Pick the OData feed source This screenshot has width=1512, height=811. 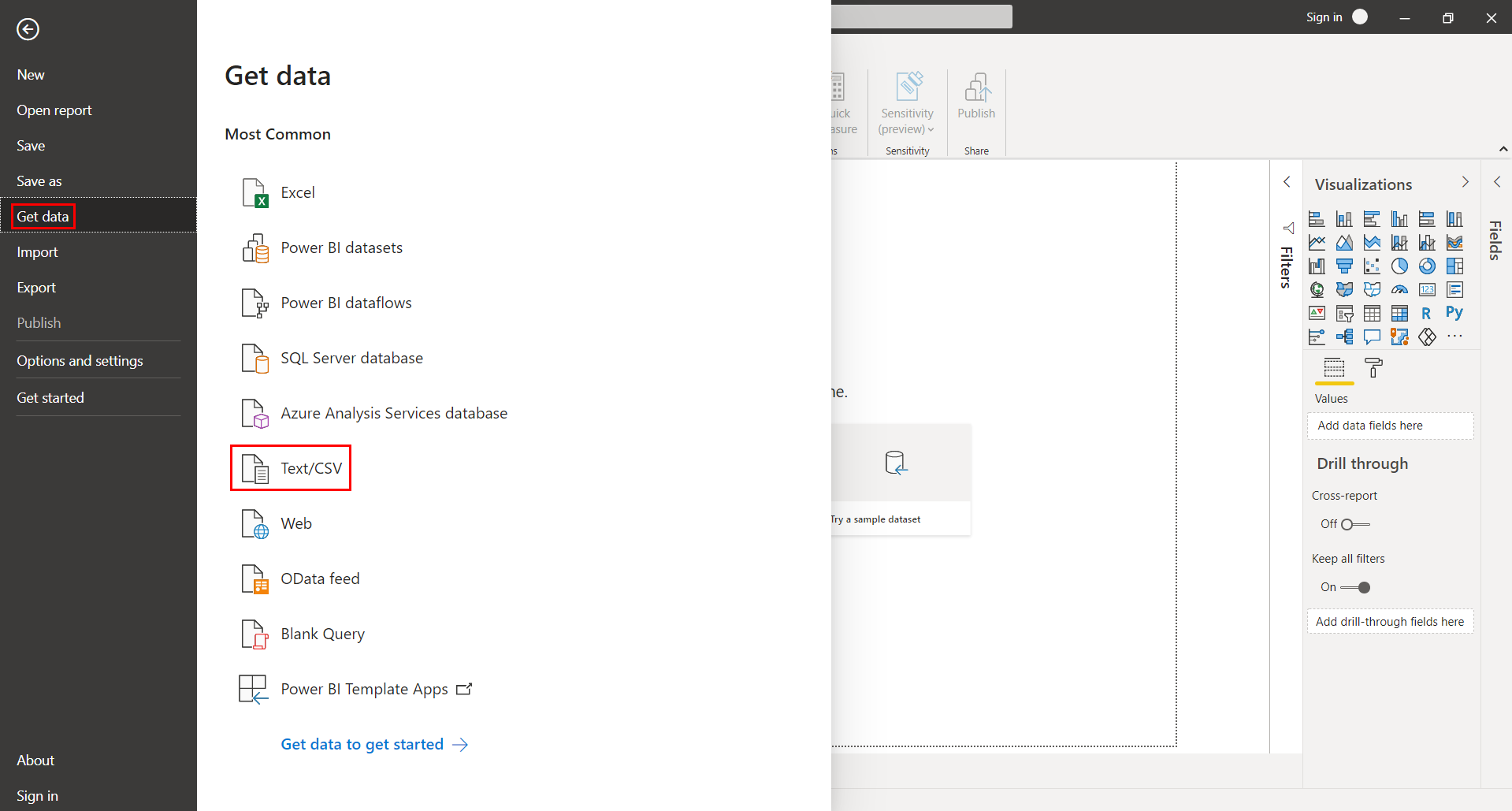(299, 578)
